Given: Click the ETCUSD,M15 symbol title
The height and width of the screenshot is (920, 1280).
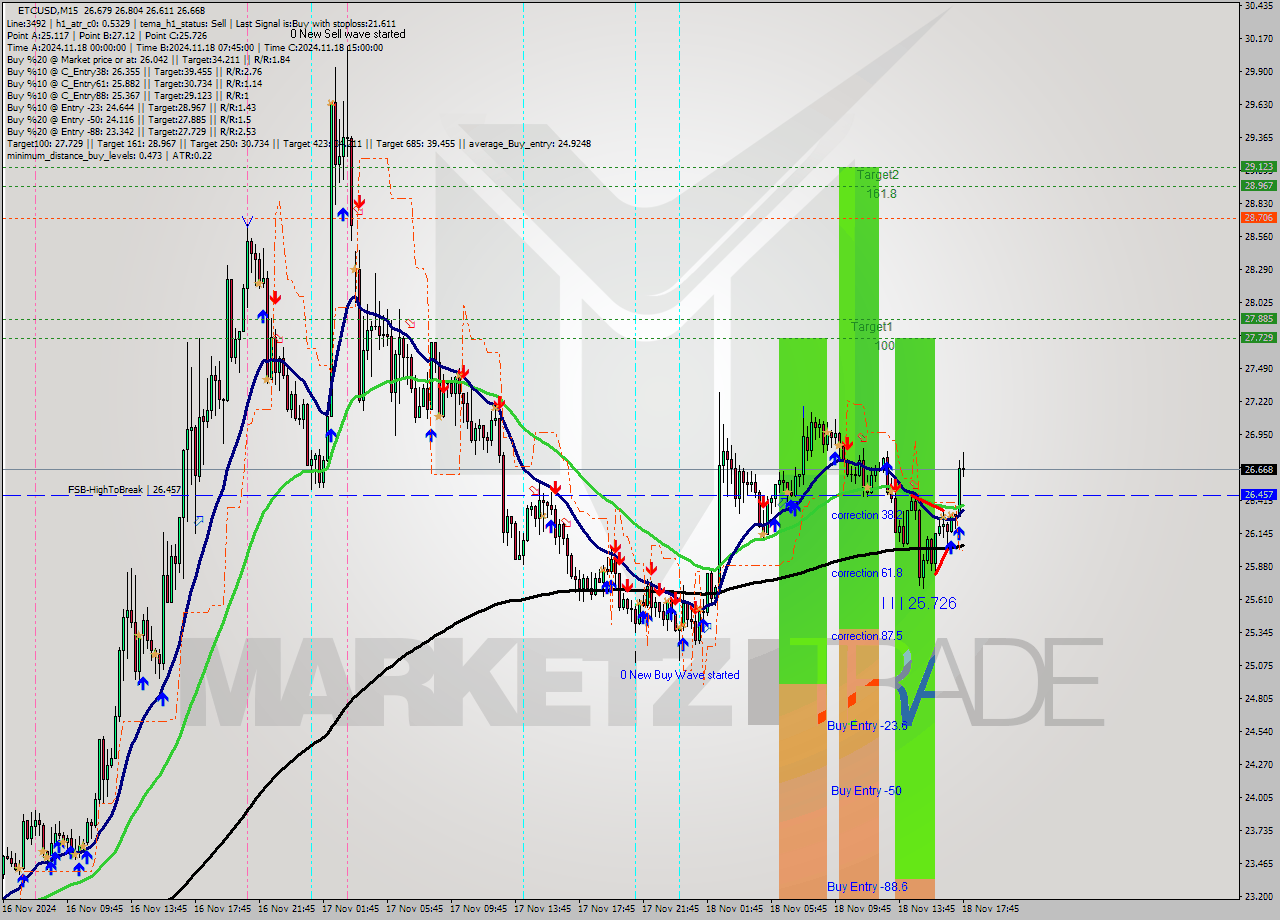Looking at the screenshot, I should pyautogui.click(x=48, y=10).
